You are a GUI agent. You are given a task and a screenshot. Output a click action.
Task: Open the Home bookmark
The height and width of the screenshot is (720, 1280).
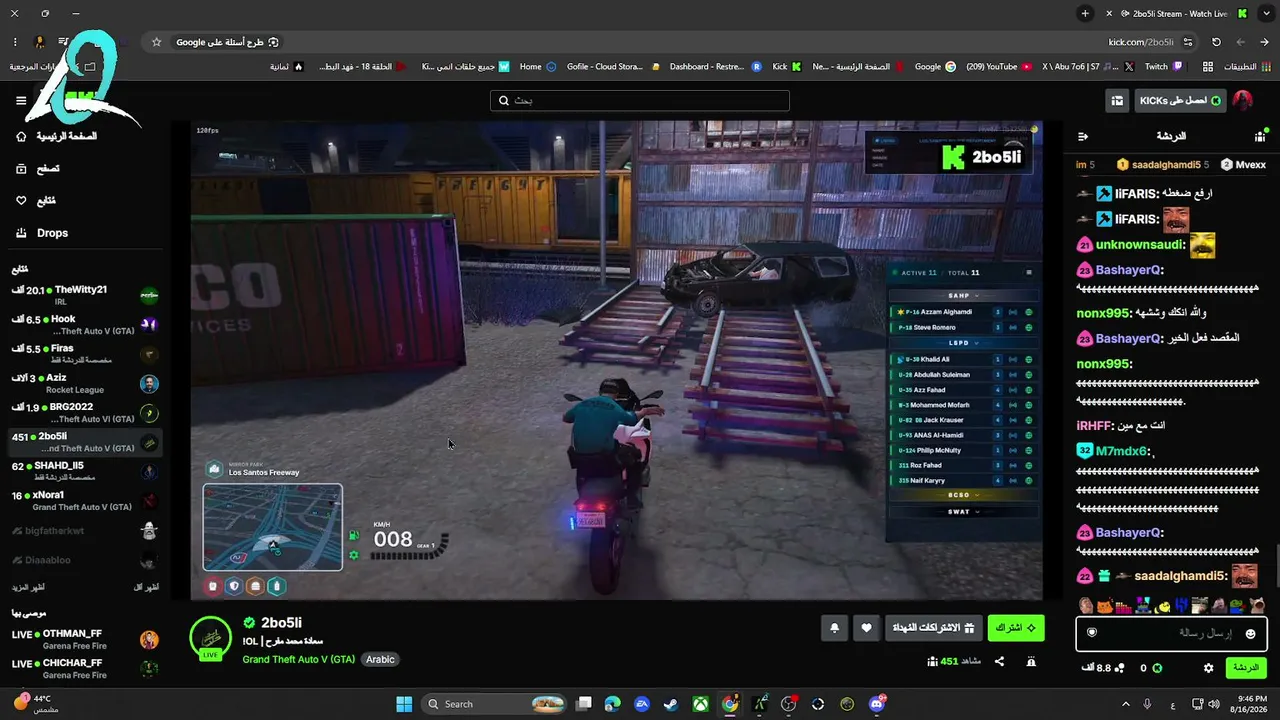[538, 67]
